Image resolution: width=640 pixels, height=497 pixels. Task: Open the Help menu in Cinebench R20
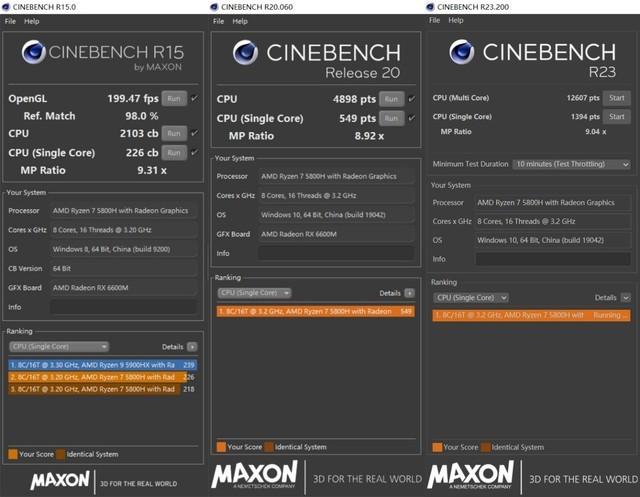[x=240, y=21]
